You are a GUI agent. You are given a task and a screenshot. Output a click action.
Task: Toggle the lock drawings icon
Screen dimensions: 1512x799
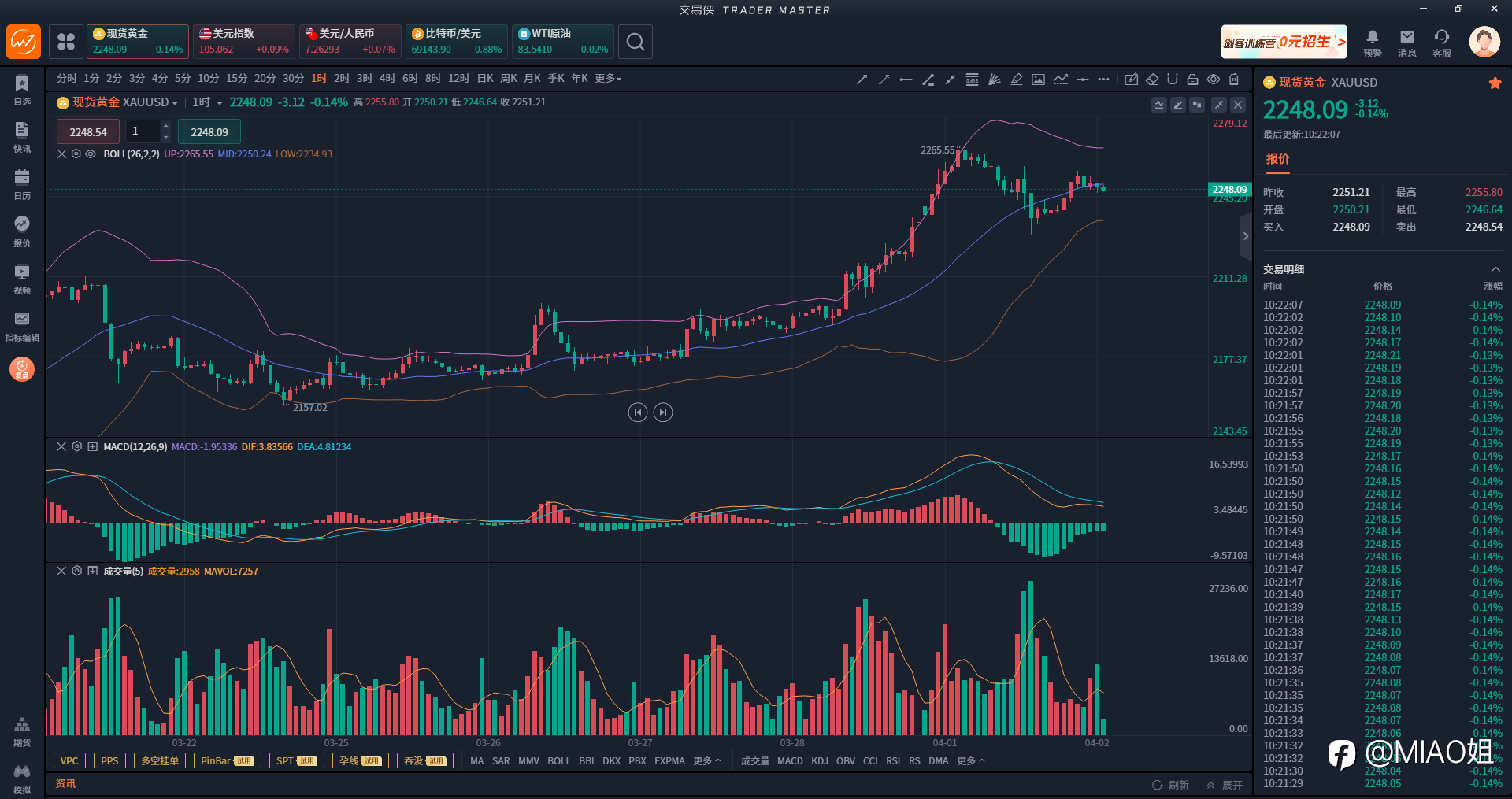1193,79
